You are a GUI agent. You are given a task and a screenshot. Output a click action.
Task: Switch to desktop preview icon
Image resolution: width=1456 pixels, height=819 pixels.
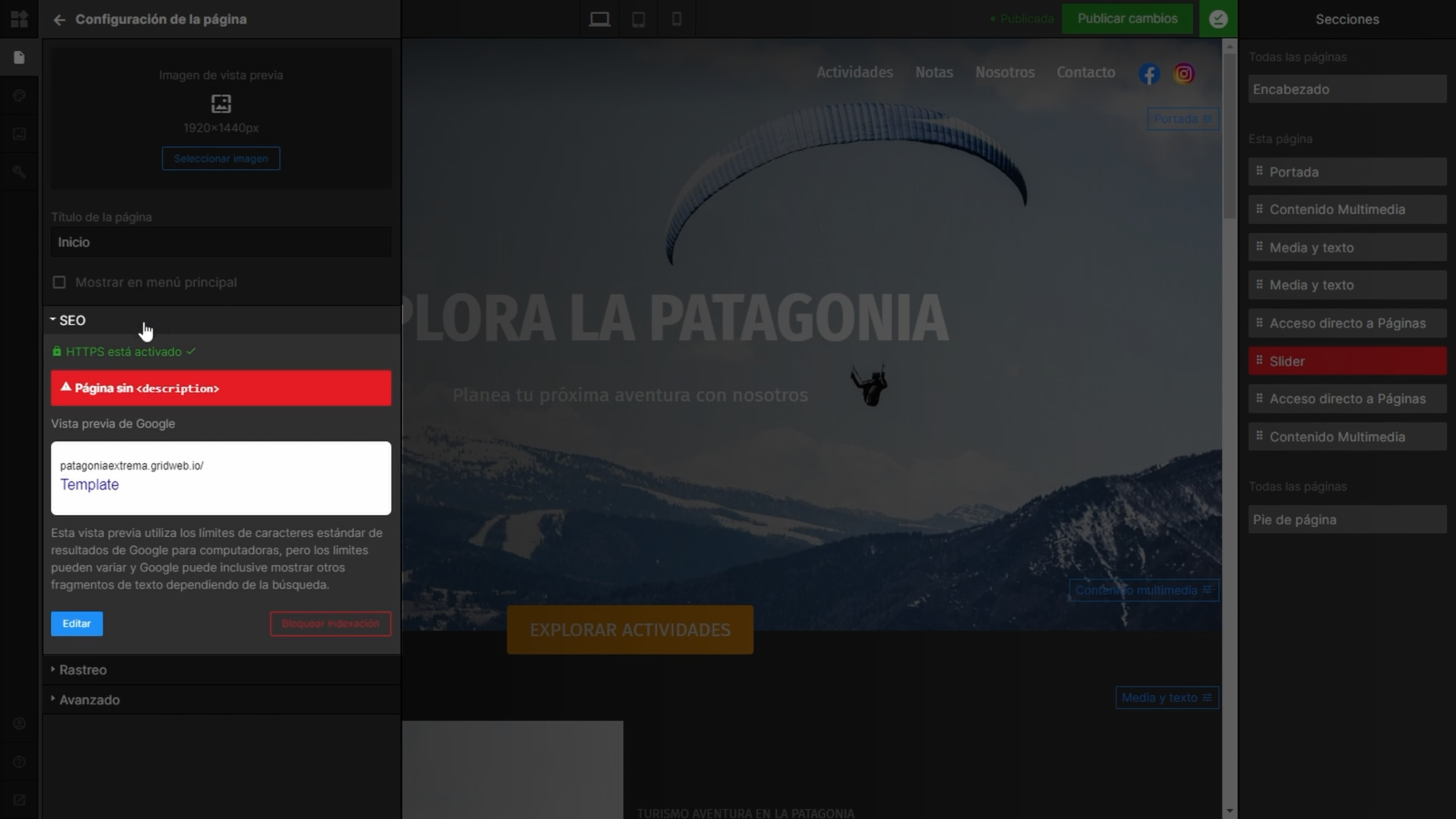pyautogui.click(x=600, y=19)
